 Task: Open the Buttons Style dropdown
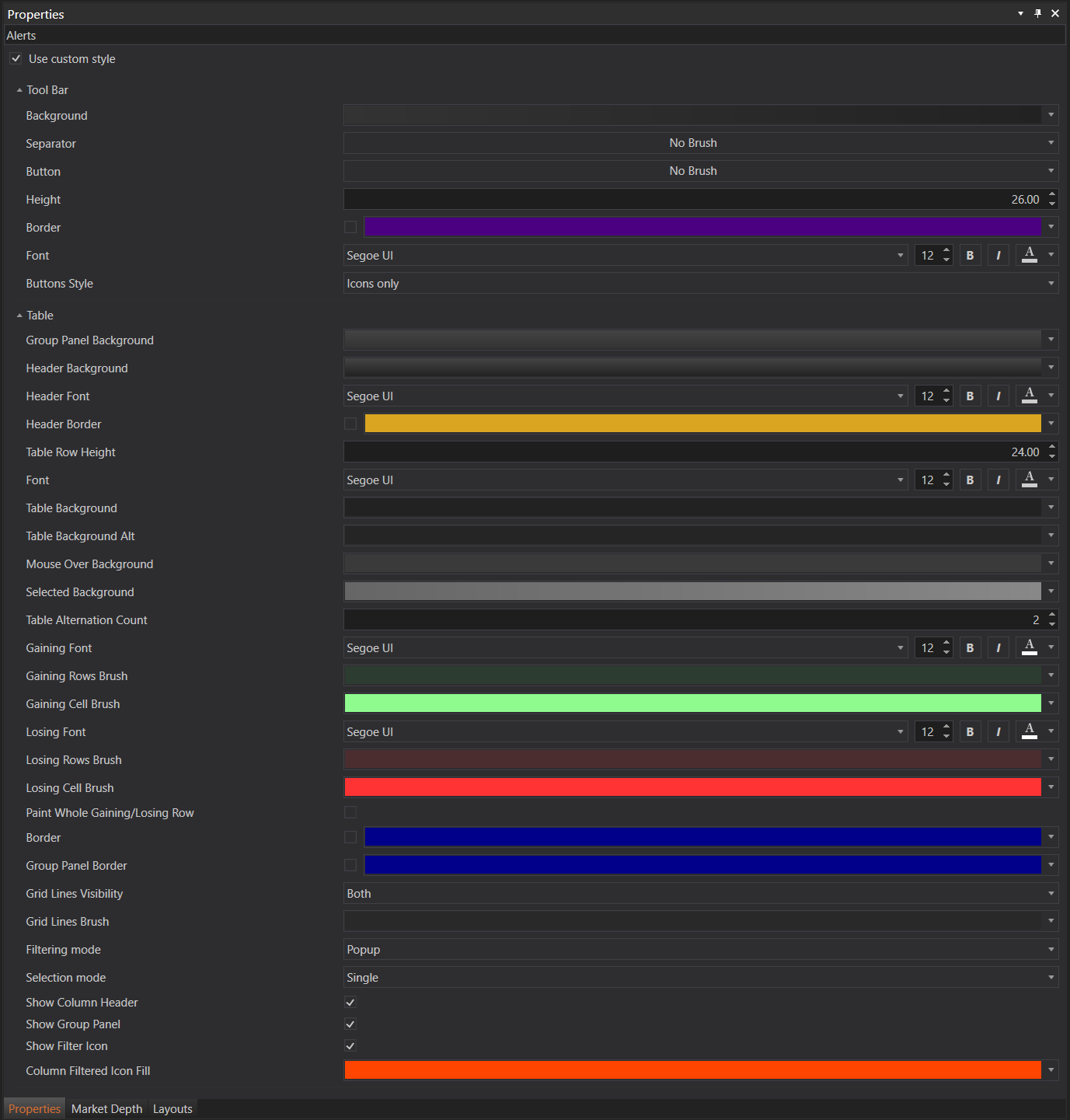pos(700,284)
